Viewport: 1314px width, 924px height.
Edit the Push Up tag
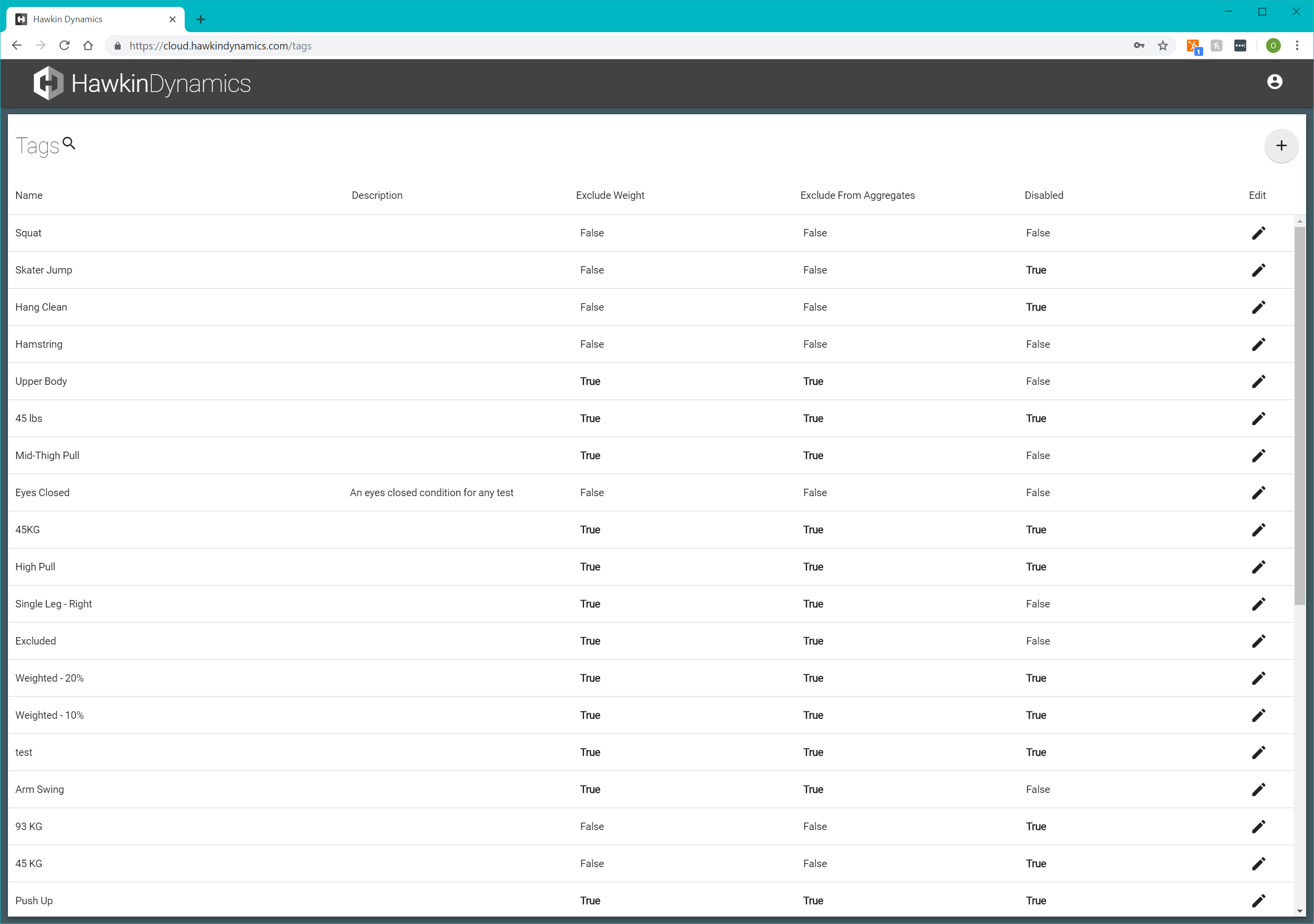point(1259,901)
